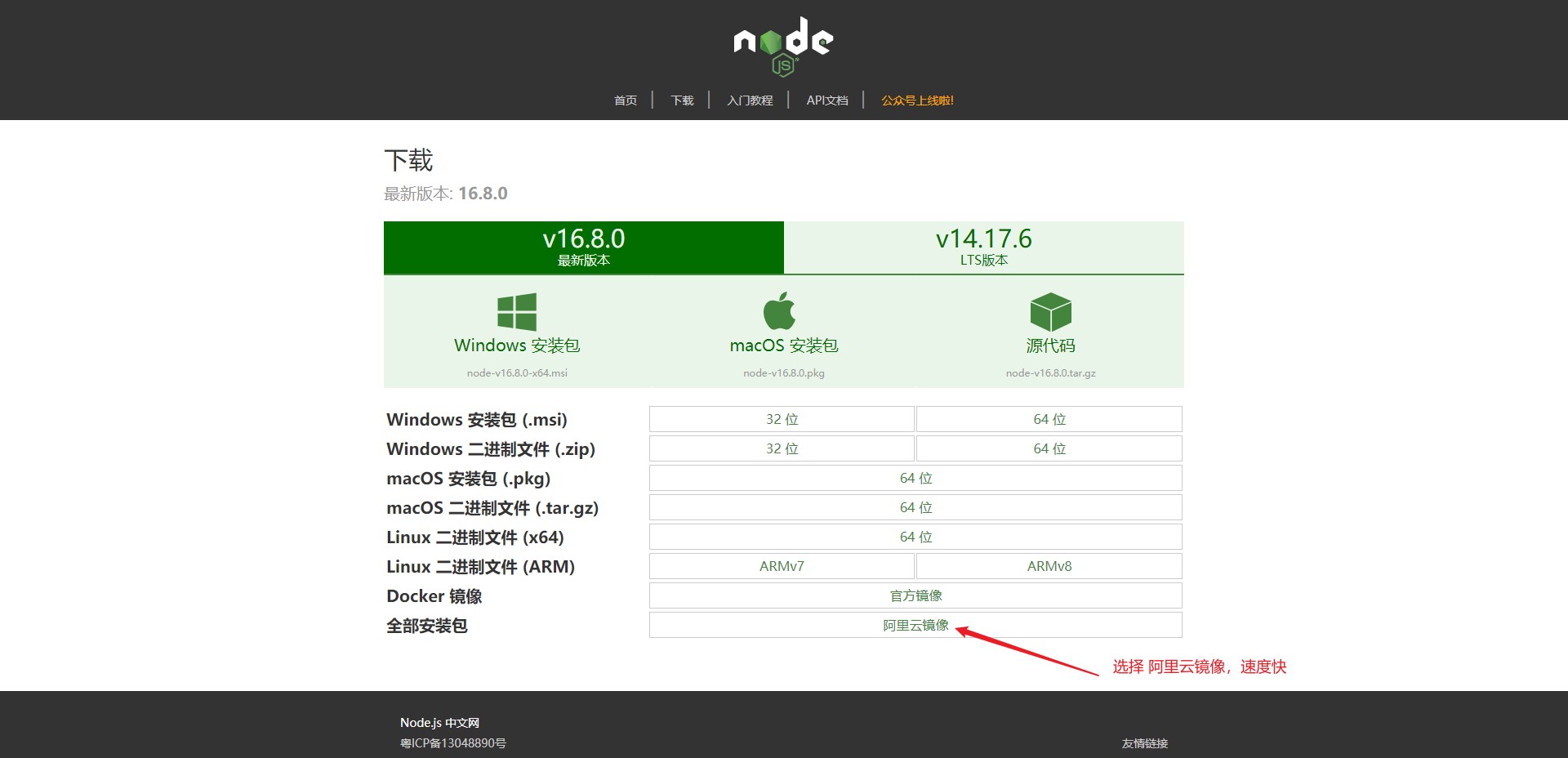Select the Windows installer icon
Screen dimensions: 1568x758
pyautogui.click(x=515, y=310)
